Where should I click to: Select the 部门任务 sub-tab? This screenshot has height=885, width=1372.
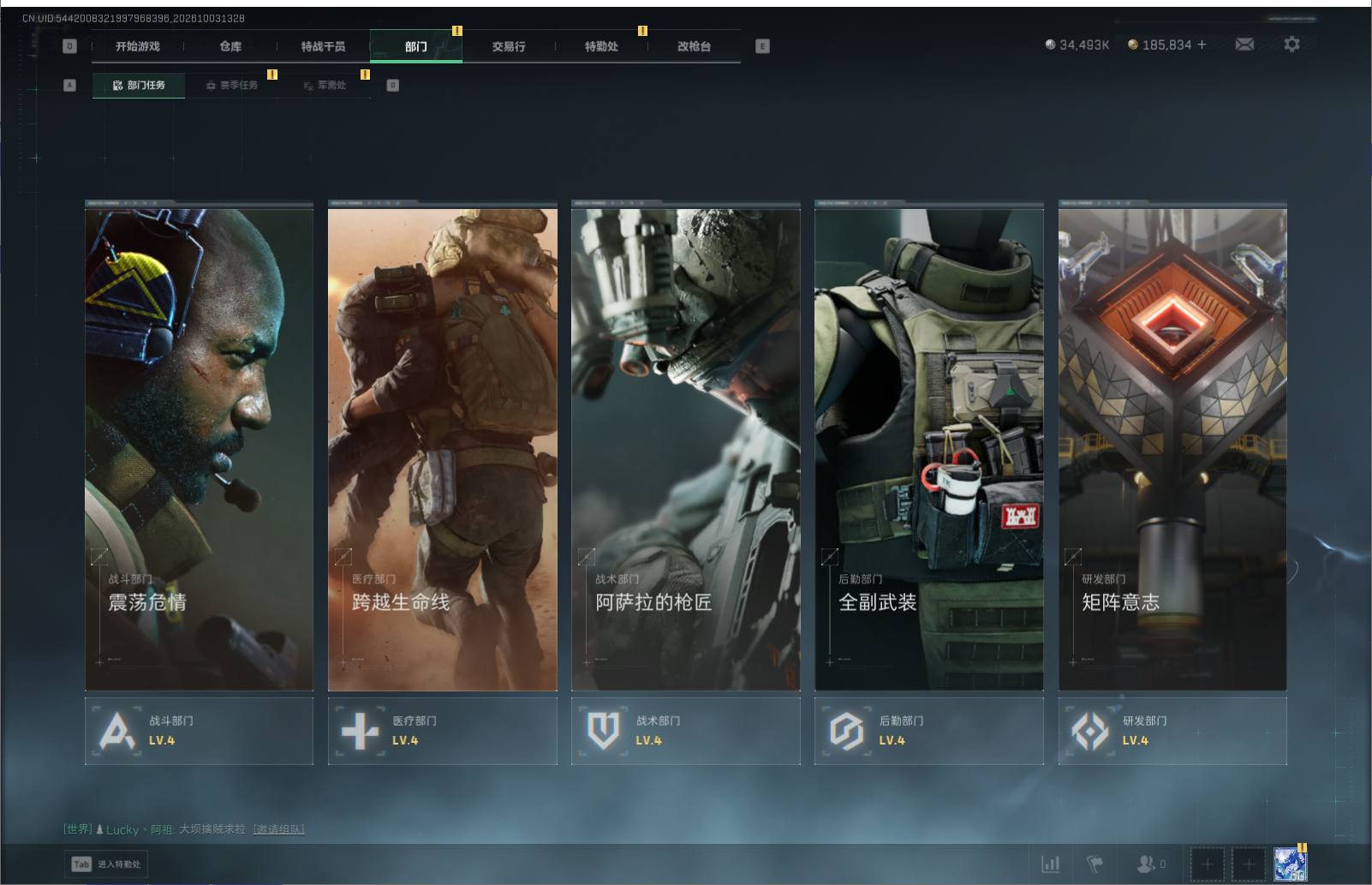139,85
